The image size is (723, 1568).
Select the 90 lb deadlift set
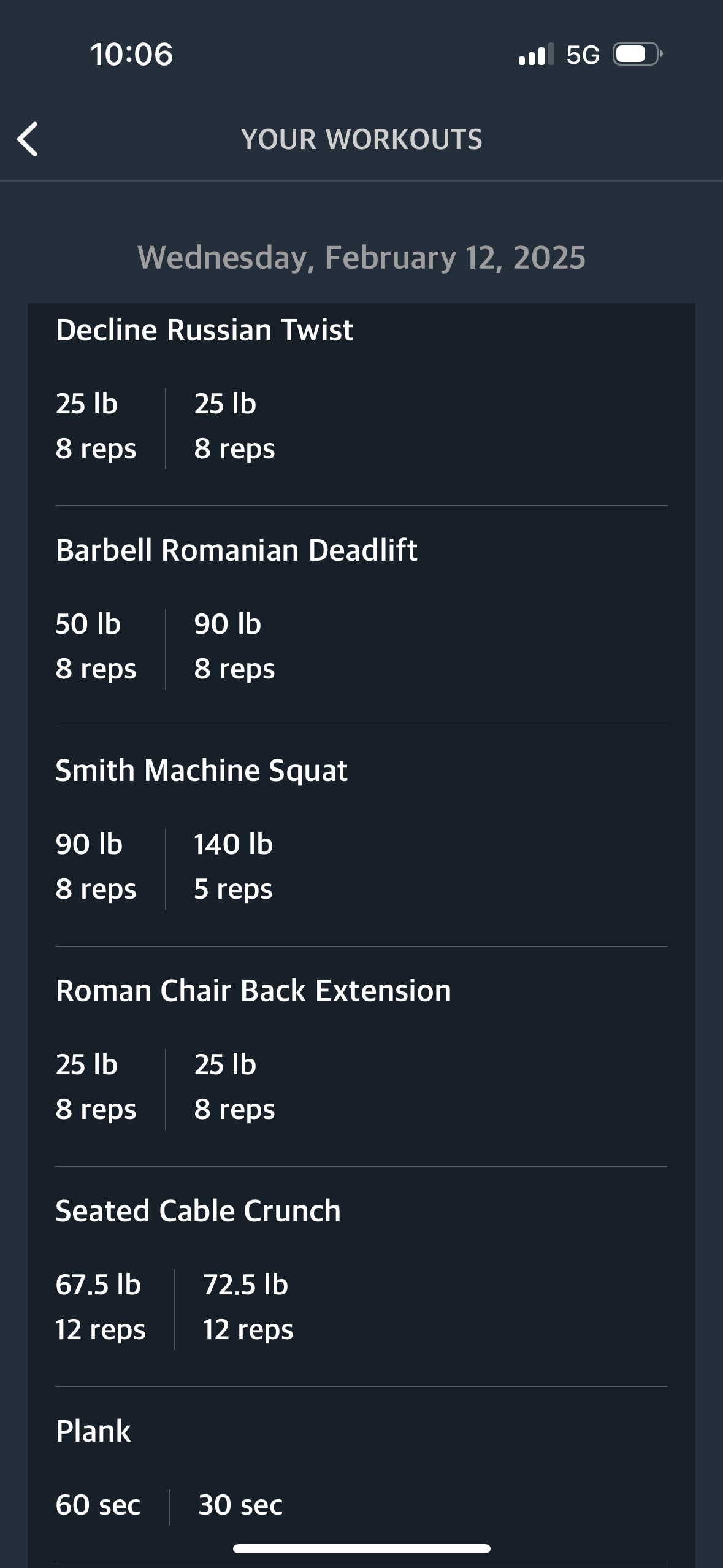(234, 646)
